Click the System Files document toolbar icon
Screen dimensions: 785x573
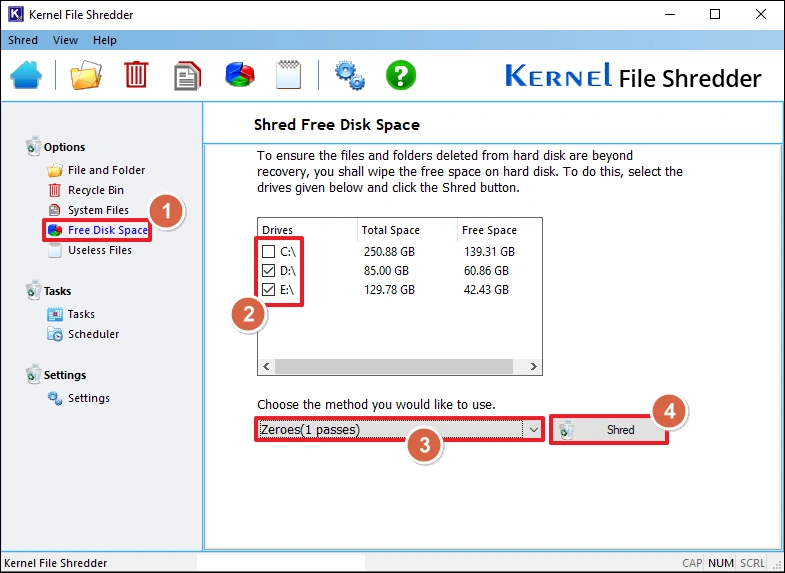tap(187, 76)
